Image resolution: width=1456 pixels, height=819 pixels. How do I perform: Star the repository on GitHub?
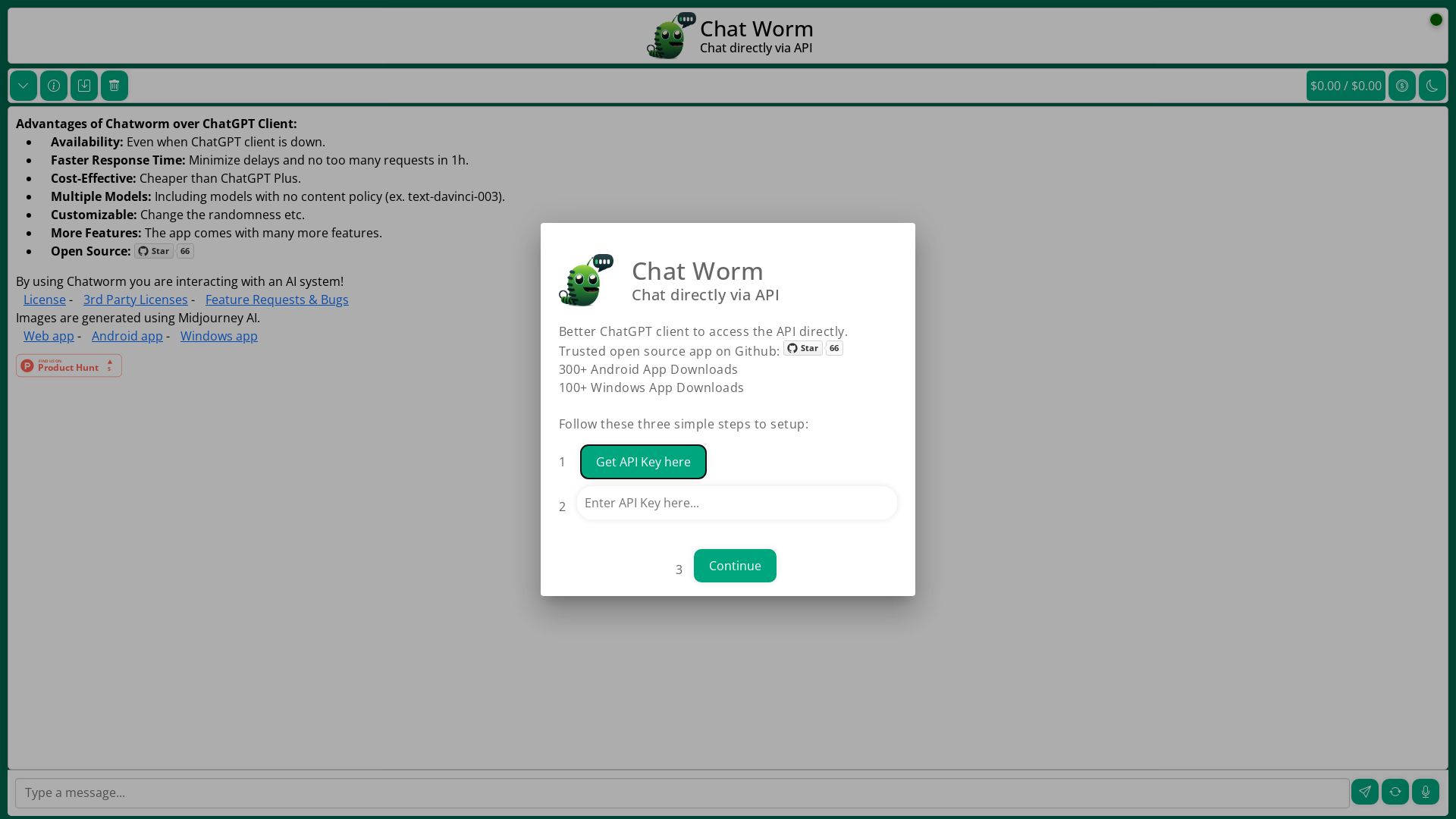[x=802, y=348]
